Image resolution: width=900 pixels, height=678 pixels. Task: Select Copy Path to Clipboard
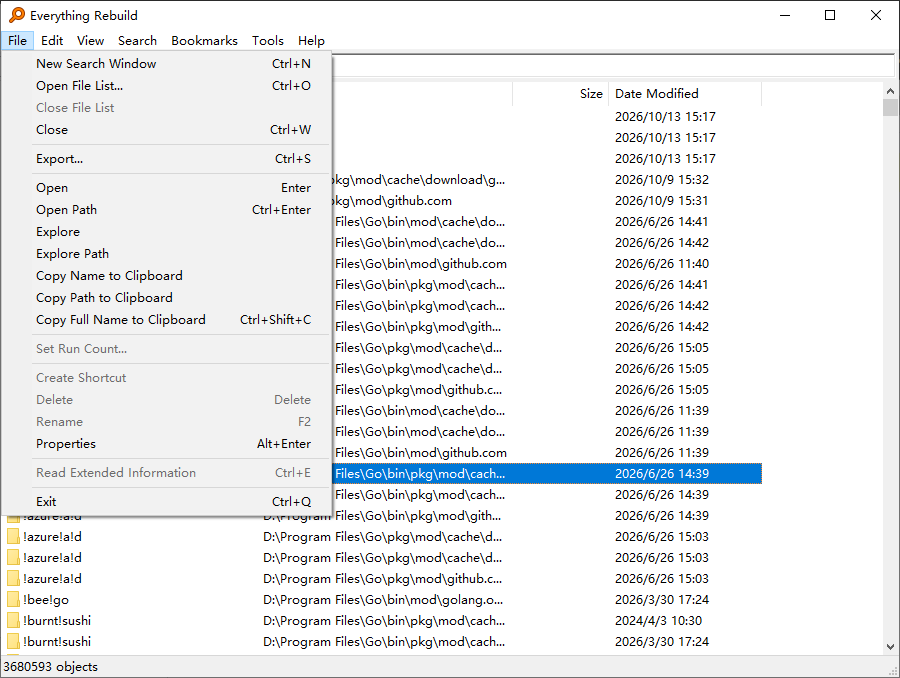pyautogui.click(x=167, y=297)
